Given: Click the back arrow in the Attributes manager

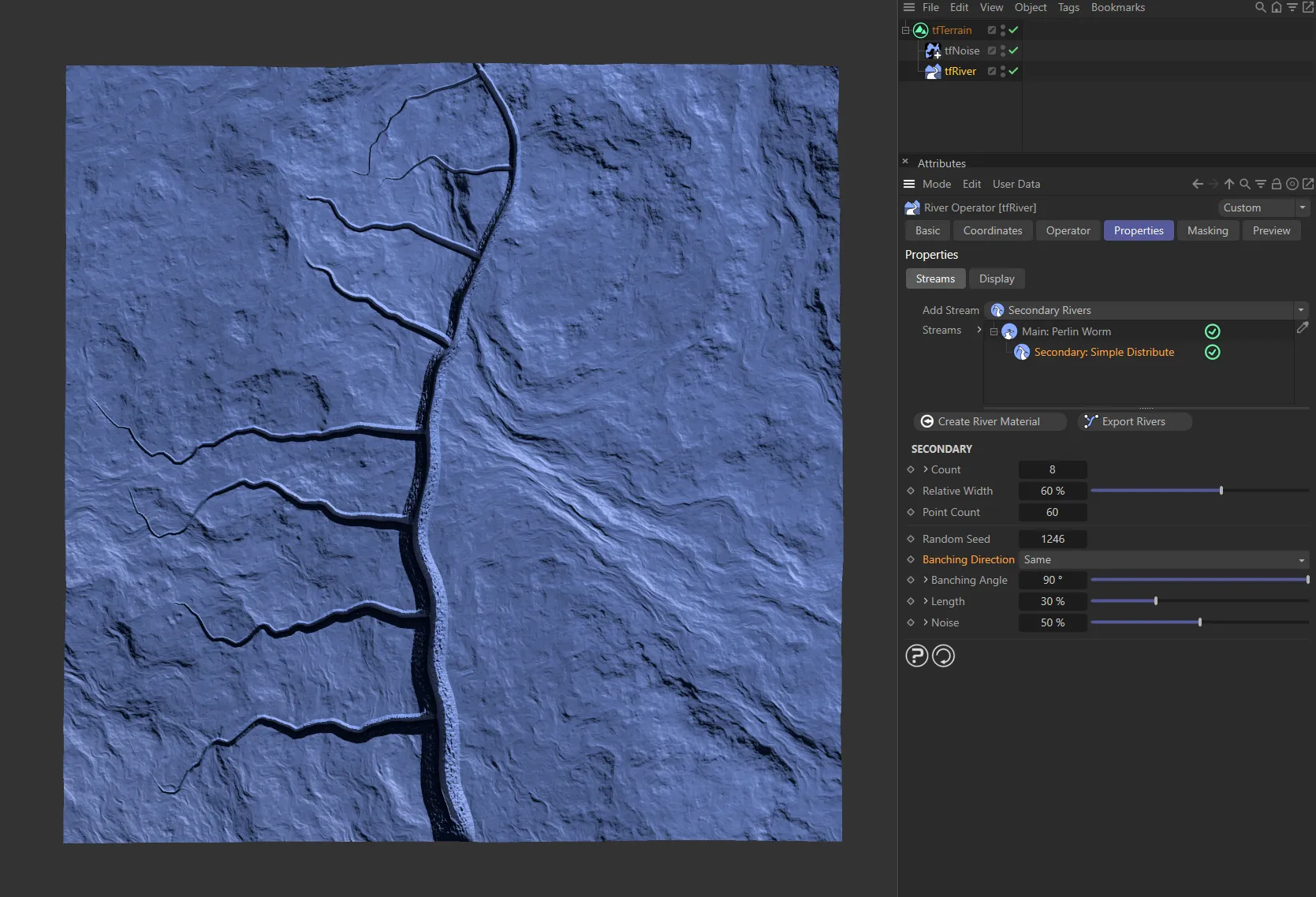Looking at the screenshot, I should point(1196,184).
